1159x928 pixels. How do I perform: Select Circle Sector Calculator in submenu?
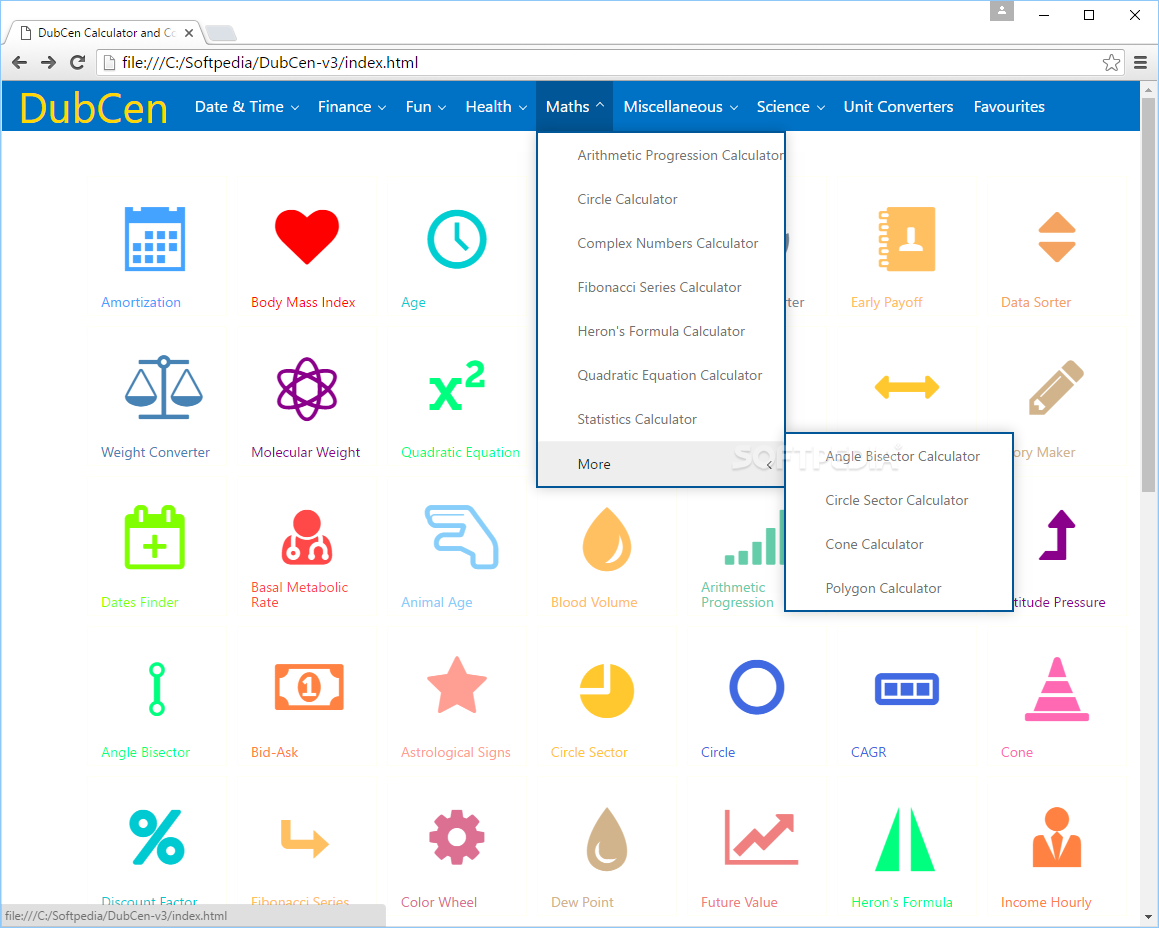pos(899,500)
